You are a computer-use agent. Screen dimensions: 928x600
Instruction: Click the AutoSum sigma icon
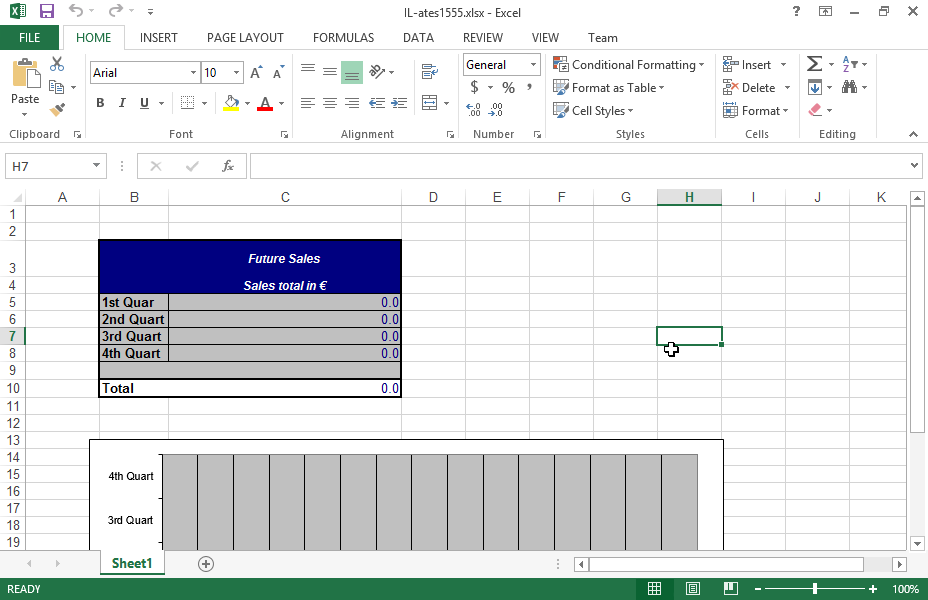814,64
